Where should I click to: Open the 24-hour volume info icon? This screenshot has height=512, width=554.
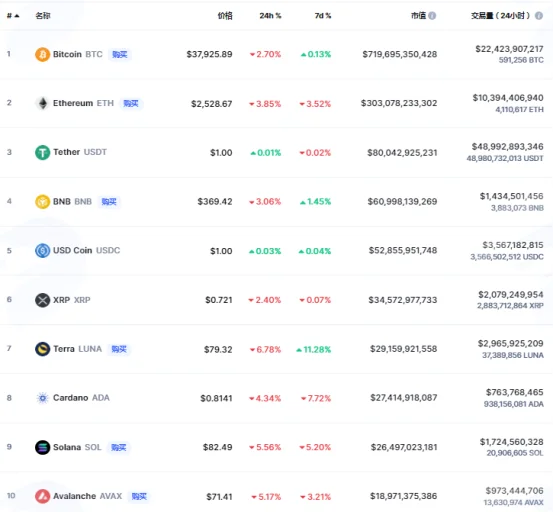click(x=539, y=16)
